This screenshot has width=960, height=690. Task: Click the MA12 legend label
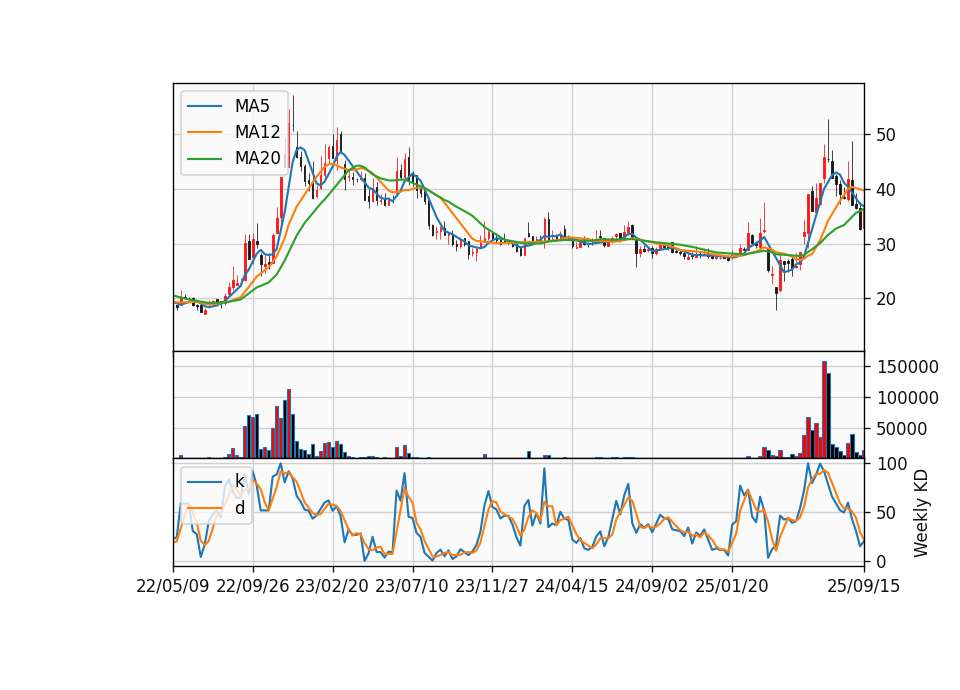pyautogui.click(x=257, y=132)
